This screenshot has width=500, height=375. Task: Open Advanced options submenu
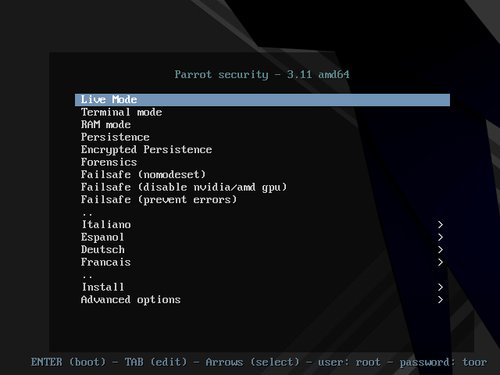tap(262, 300)
